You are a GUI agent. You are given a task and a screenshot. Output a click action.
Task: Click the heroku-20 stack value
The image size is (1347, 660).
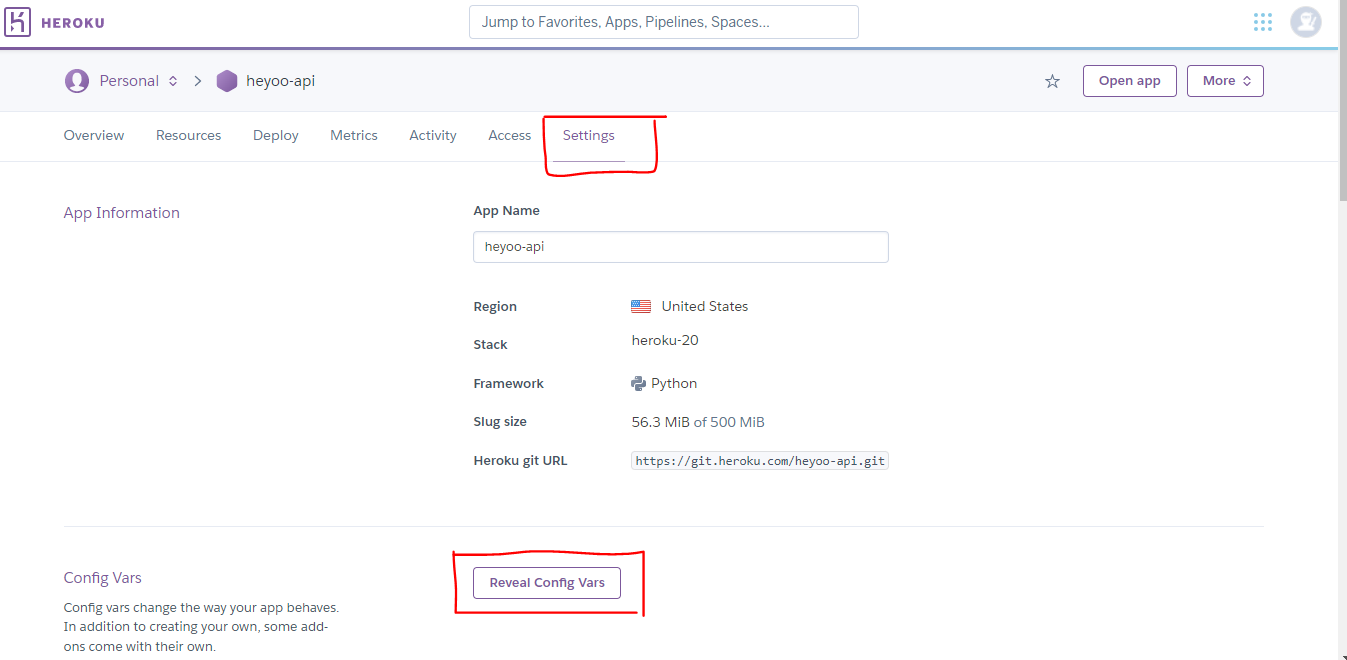pos(665,340)
